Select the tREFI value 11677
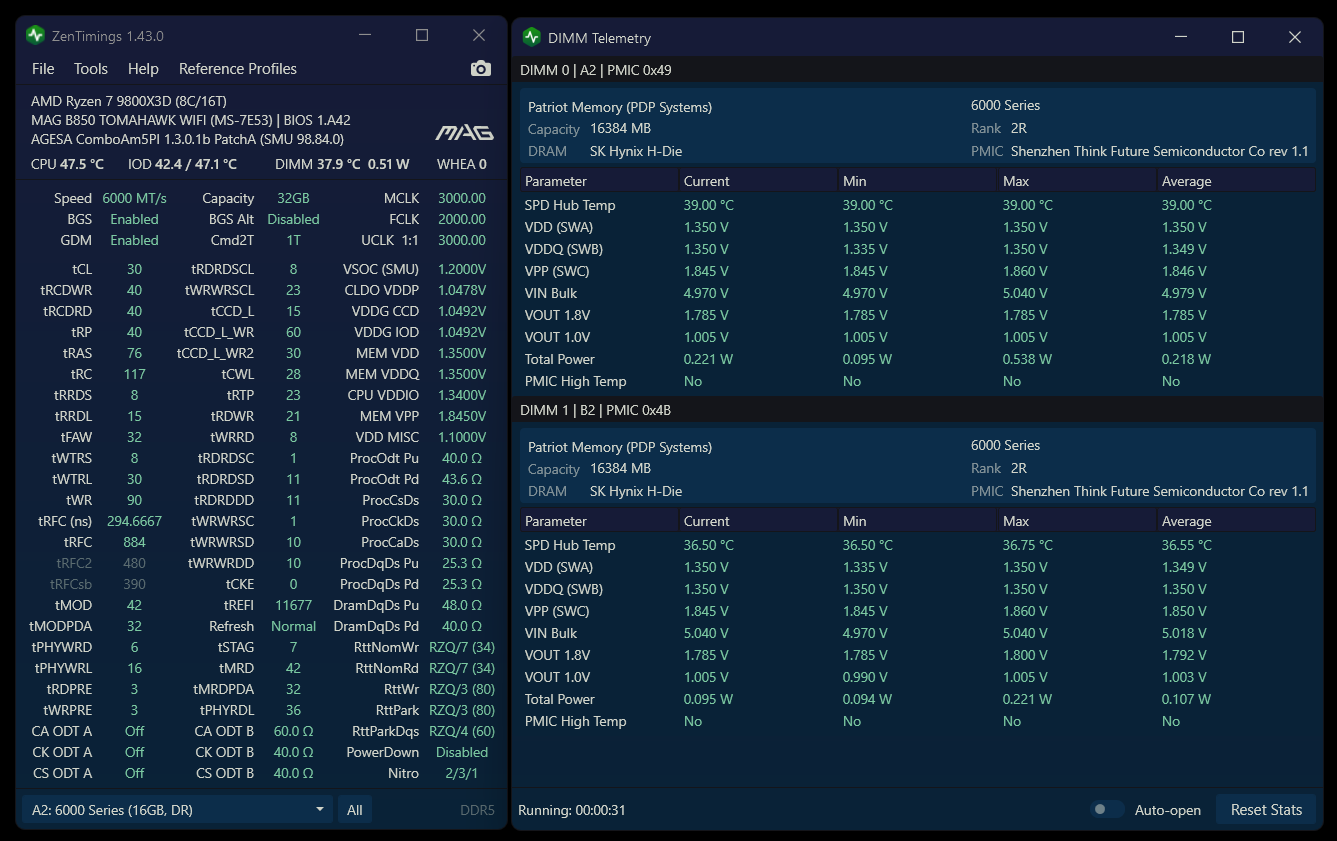The width and height of the screenshot is (1337, 841). pos(293,605)
